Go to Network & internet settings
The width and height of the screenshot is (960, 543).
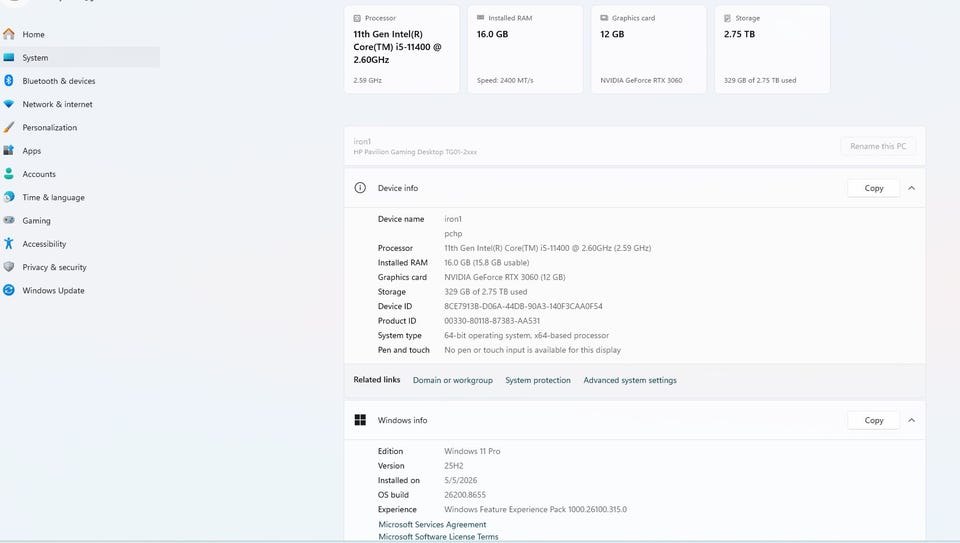[80, 104]
